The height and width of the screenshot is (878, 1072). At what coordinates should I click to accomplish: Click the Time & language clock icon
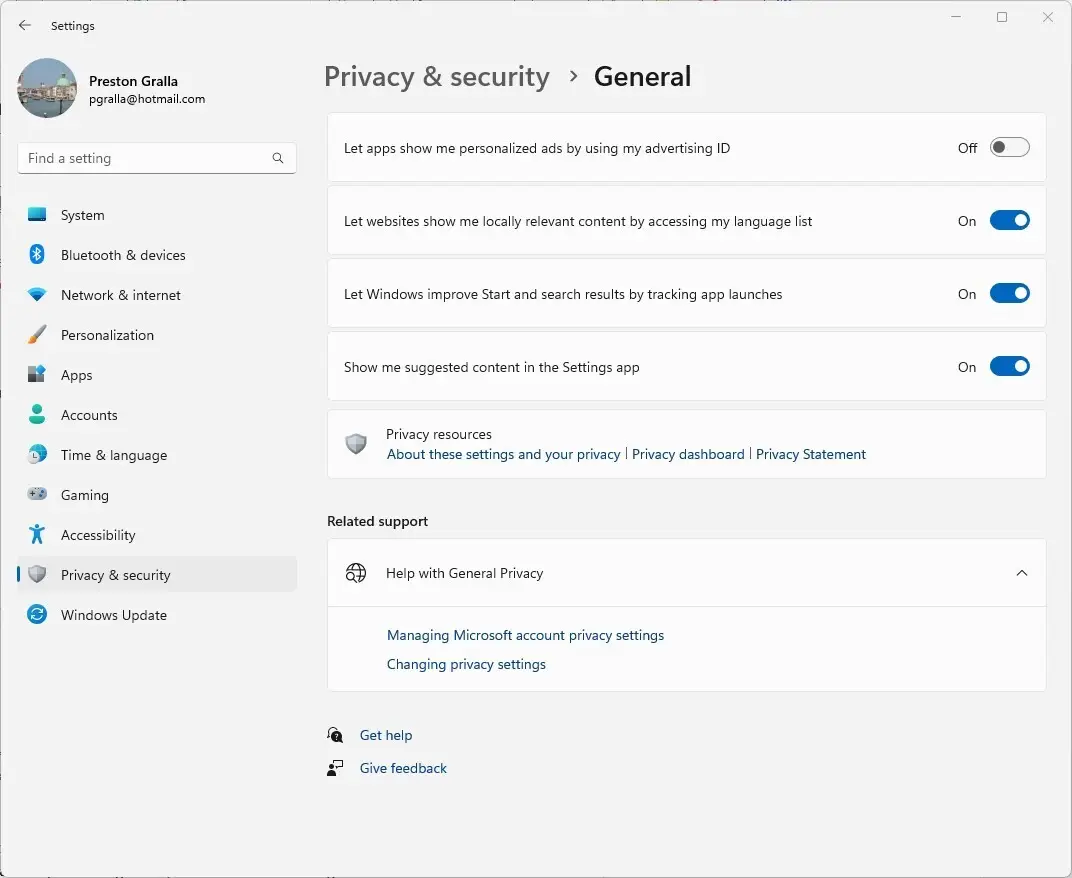click(x=37, y=454)
